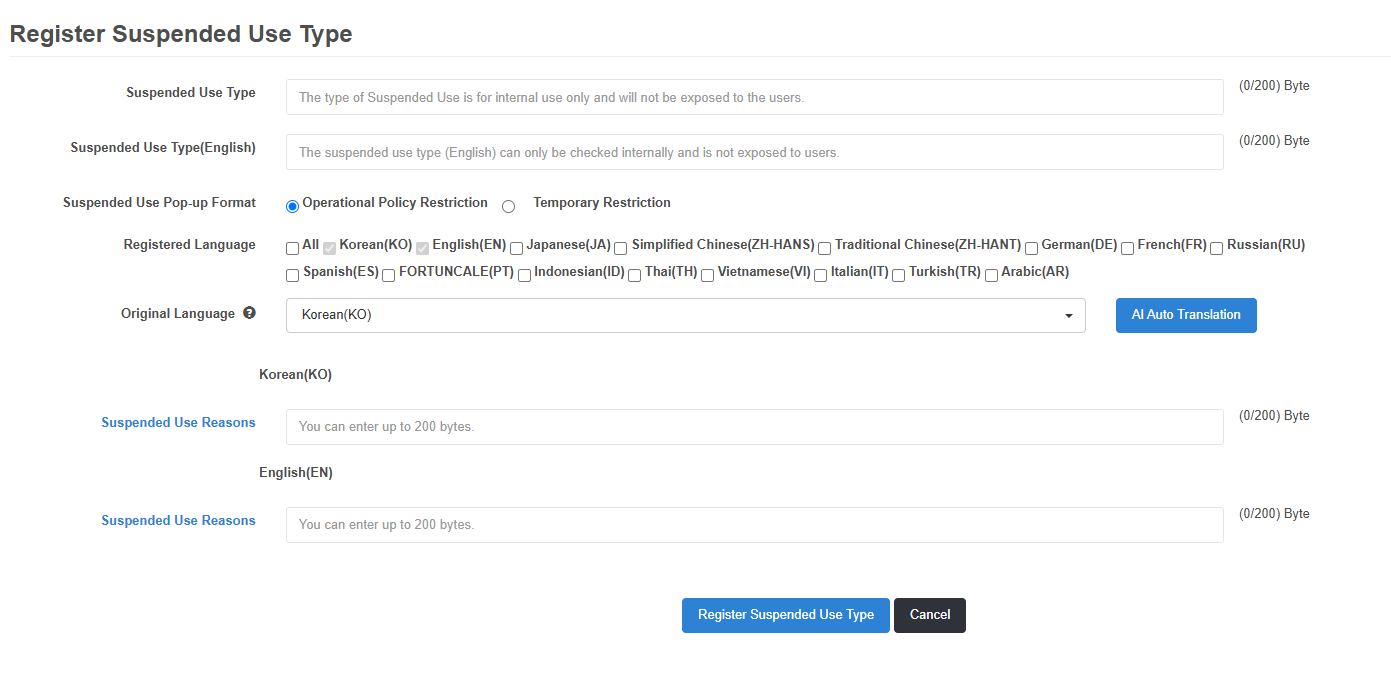Focus the Korean Suspended Use Reasons field
Screen dimensions: 1391x691
[x=754, y=427]
